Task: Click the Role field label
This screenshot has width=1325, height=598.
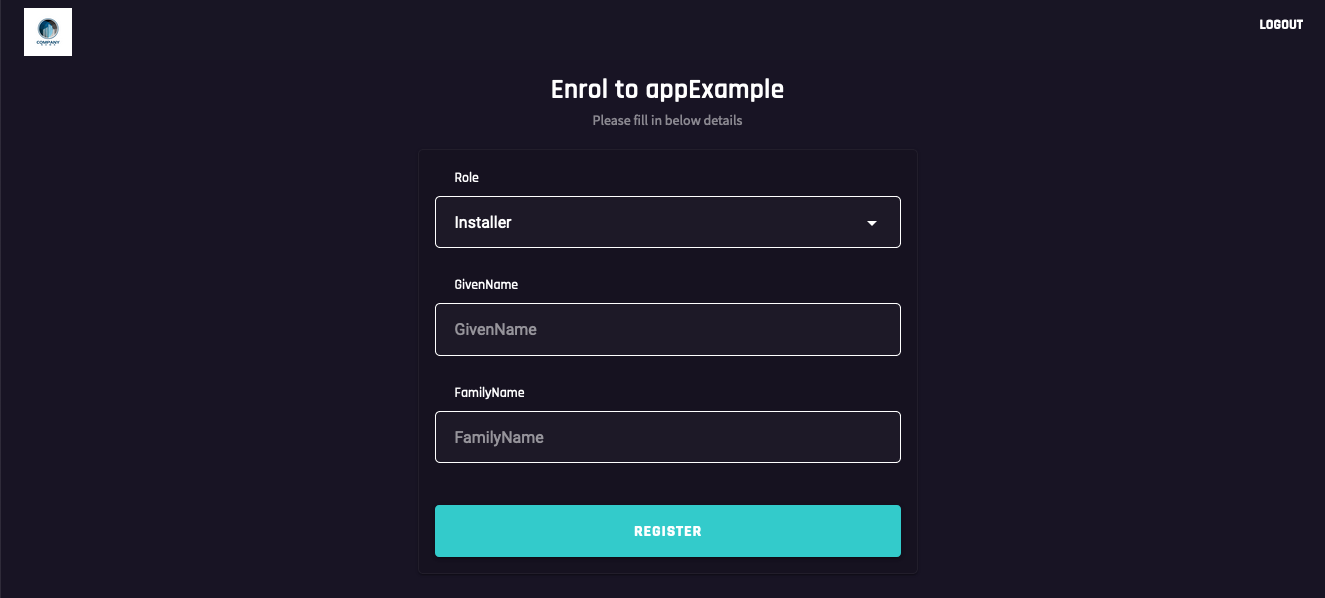Action: tap(467, 177)
